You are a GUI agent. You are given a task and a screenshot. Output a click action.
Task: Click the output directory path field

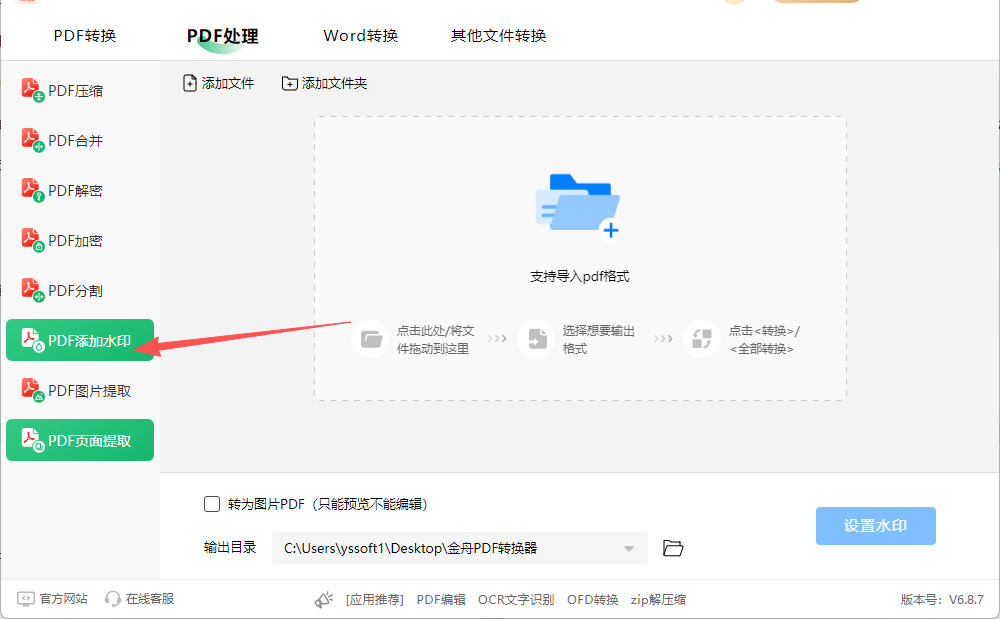(460, 548)
